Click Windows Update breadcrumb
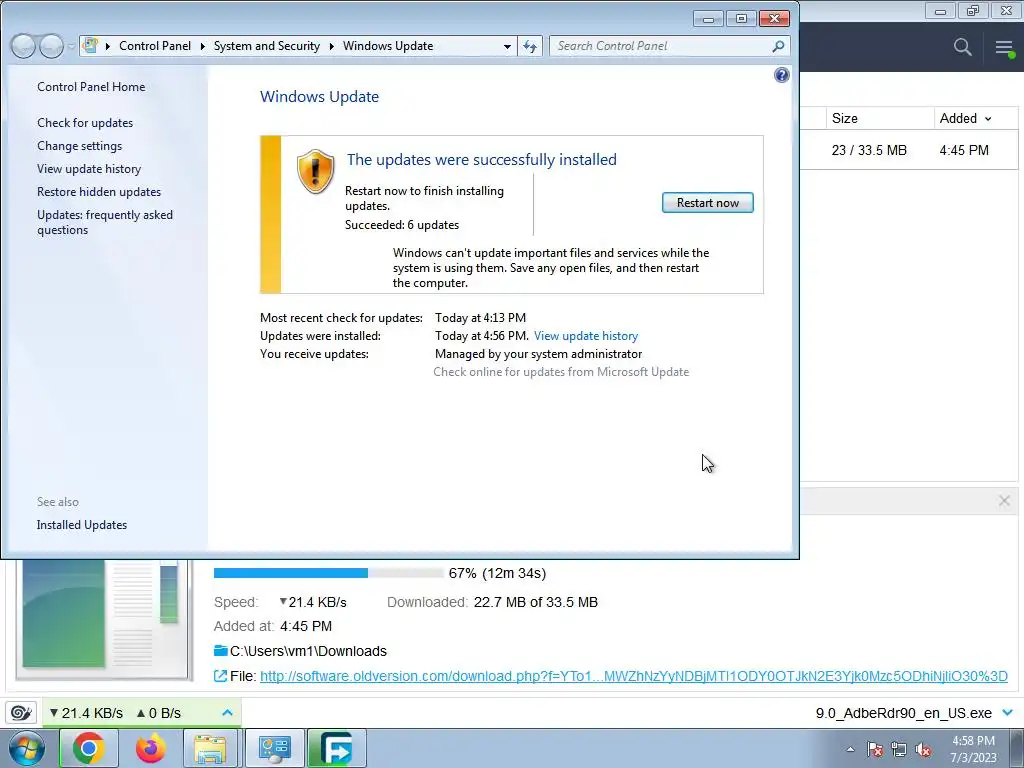This screenshot has height=768, width=1024. point(388,46)
